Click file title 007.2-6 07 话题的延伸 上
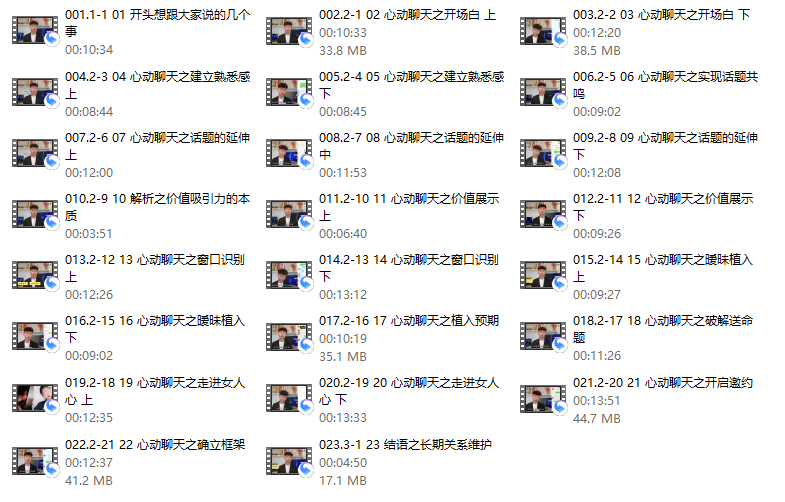Screen dimensions: 785x502 tap(157, 146)
